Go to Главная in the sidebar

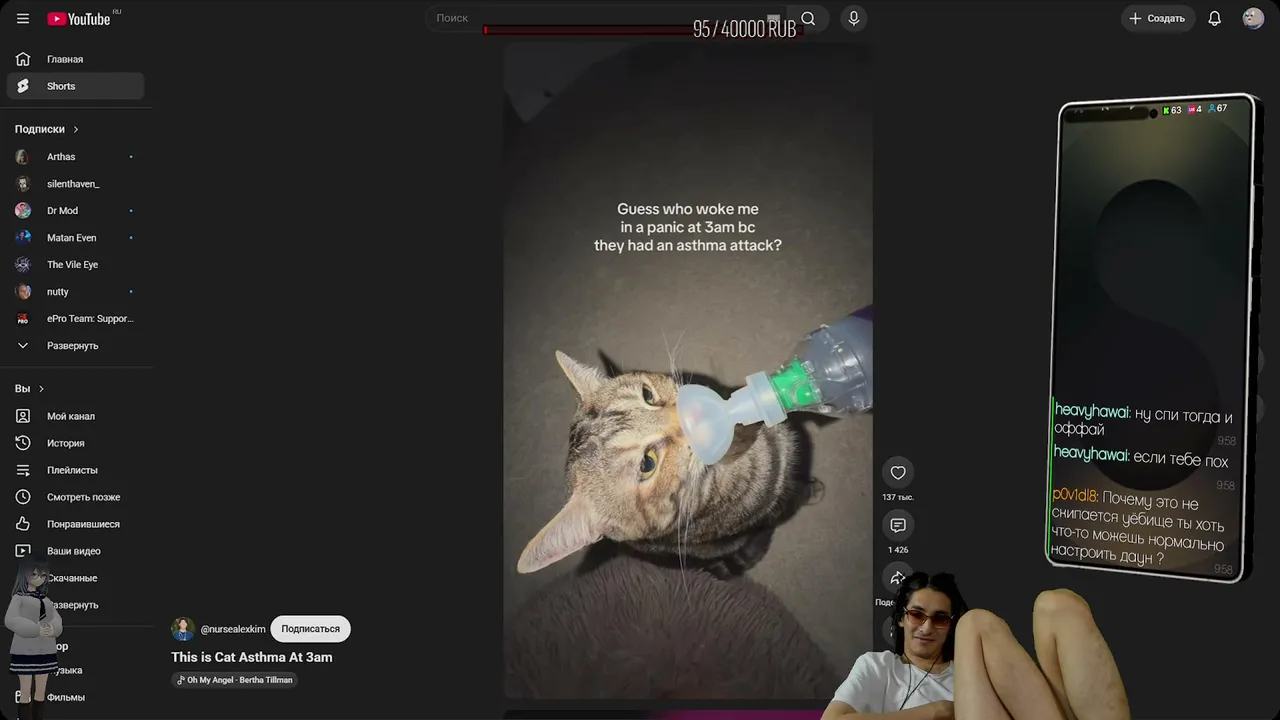76,59
